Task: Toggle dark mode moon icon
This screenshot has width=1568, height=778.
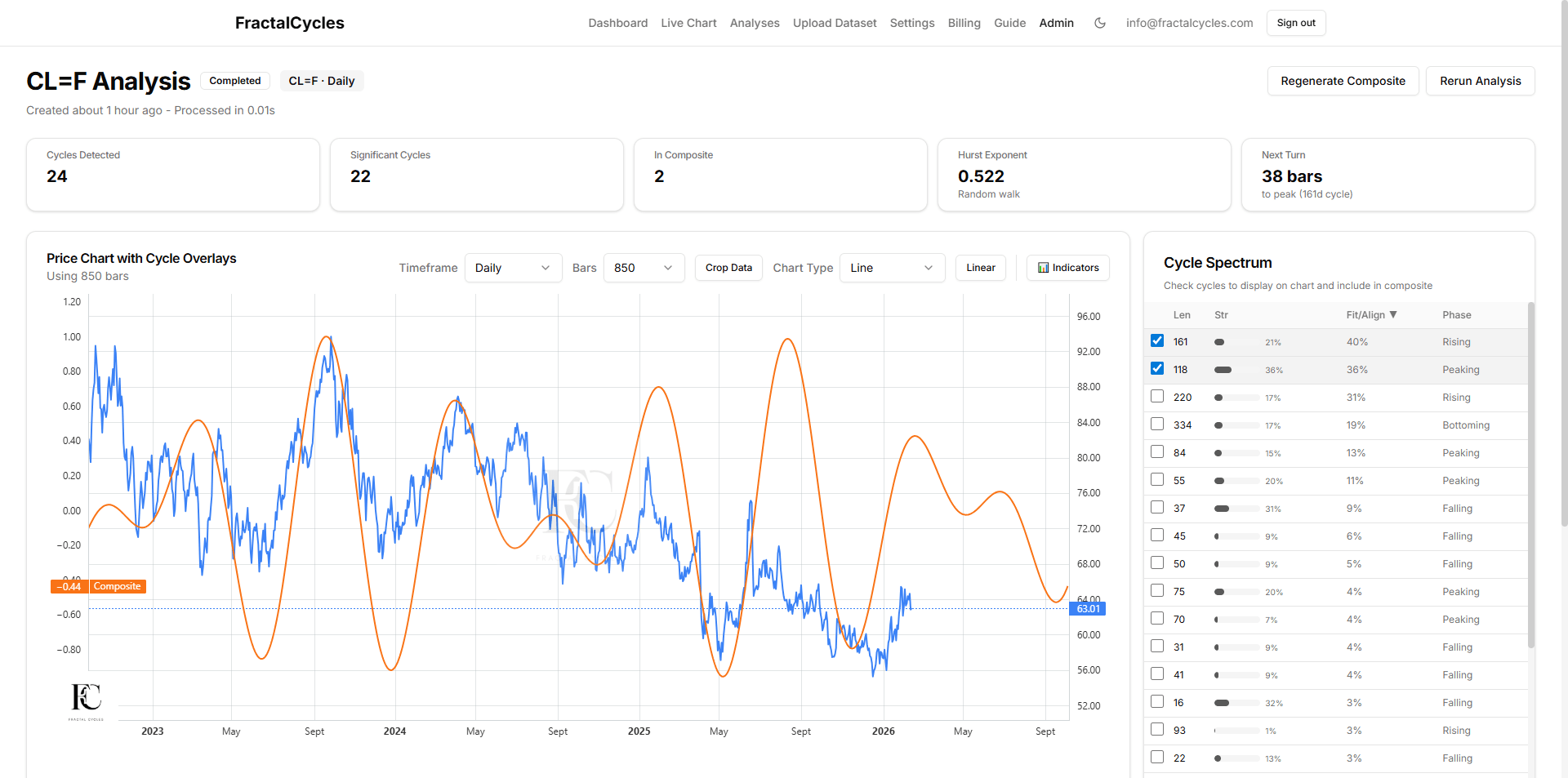Action: coord(1100,23)
